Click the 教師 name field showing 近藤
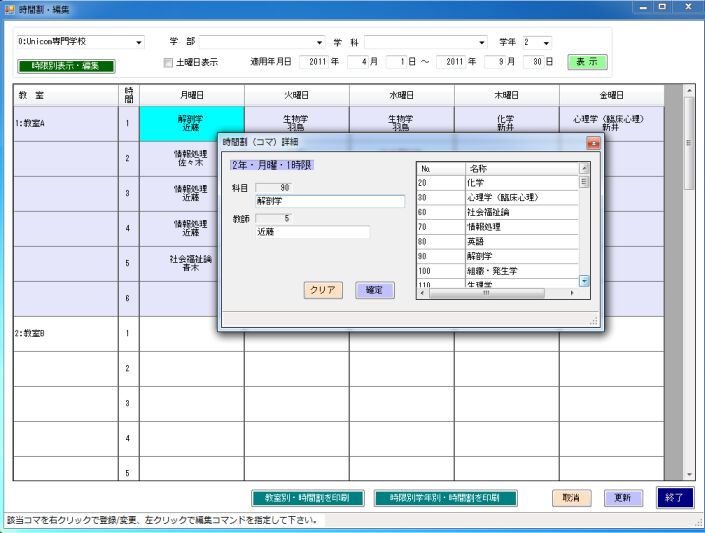 tap(312, 232)
